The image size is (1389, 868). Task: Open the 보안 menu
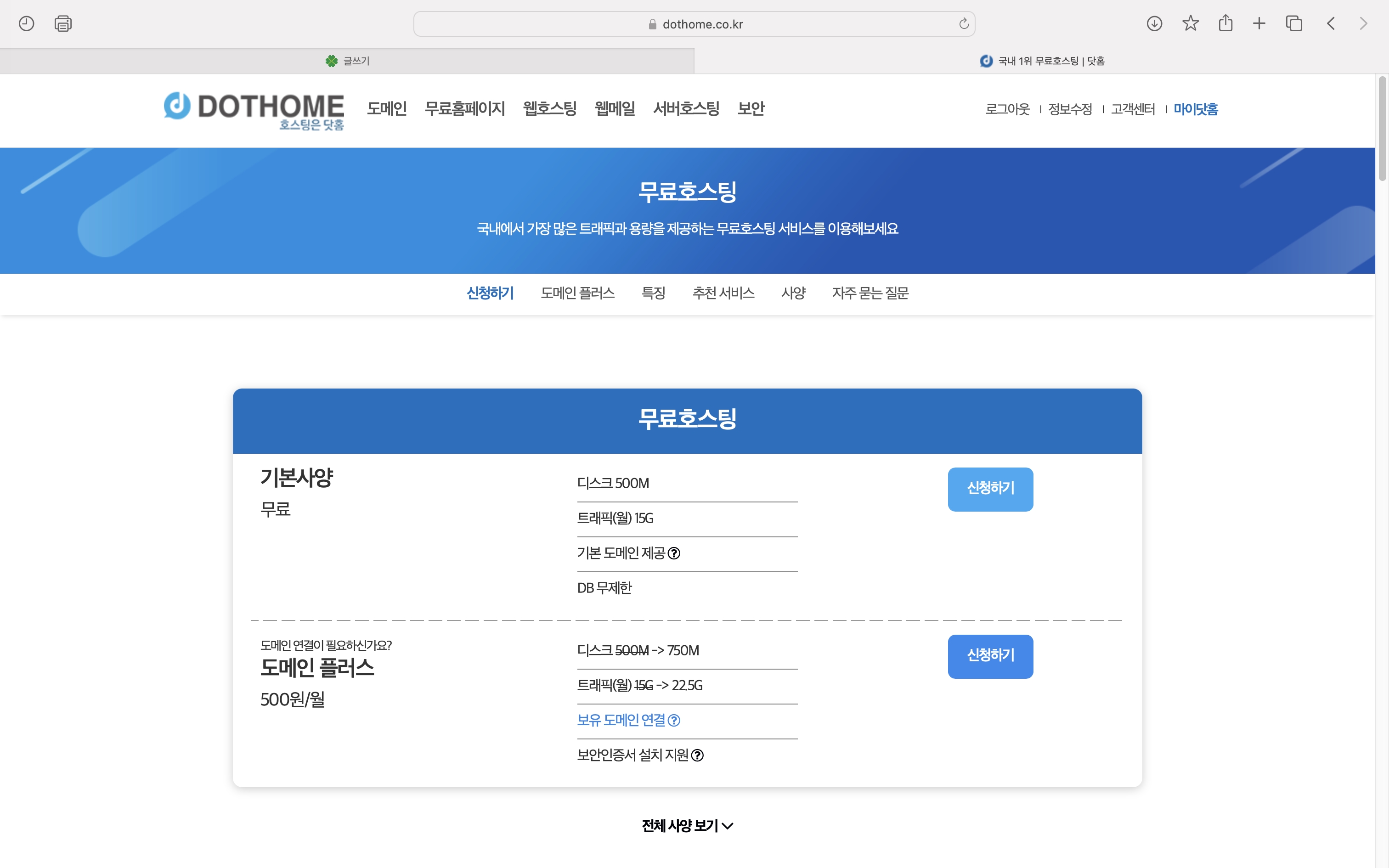pyautogui.click(x=751, y=108)
